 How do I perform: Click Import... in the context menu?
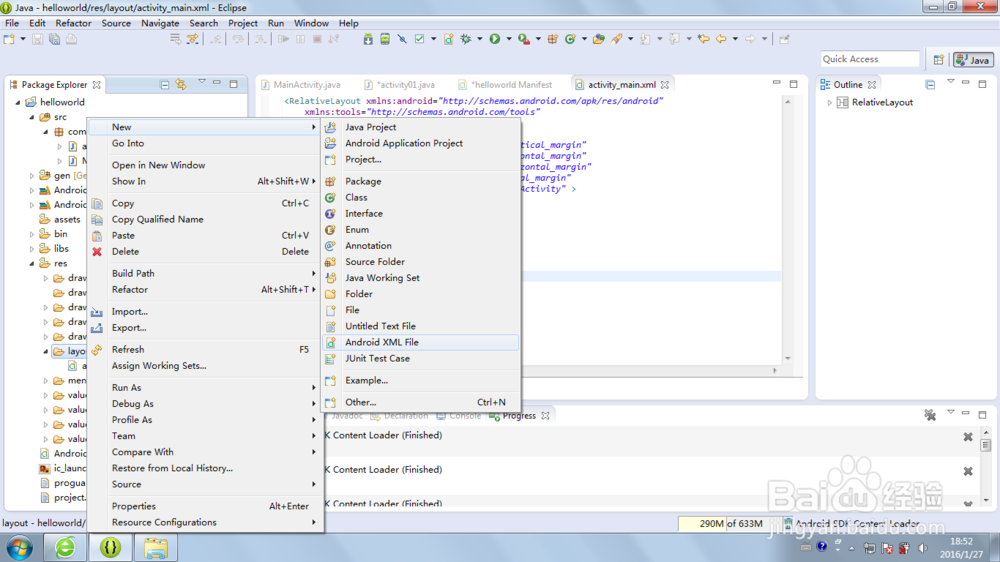[204, 312]
